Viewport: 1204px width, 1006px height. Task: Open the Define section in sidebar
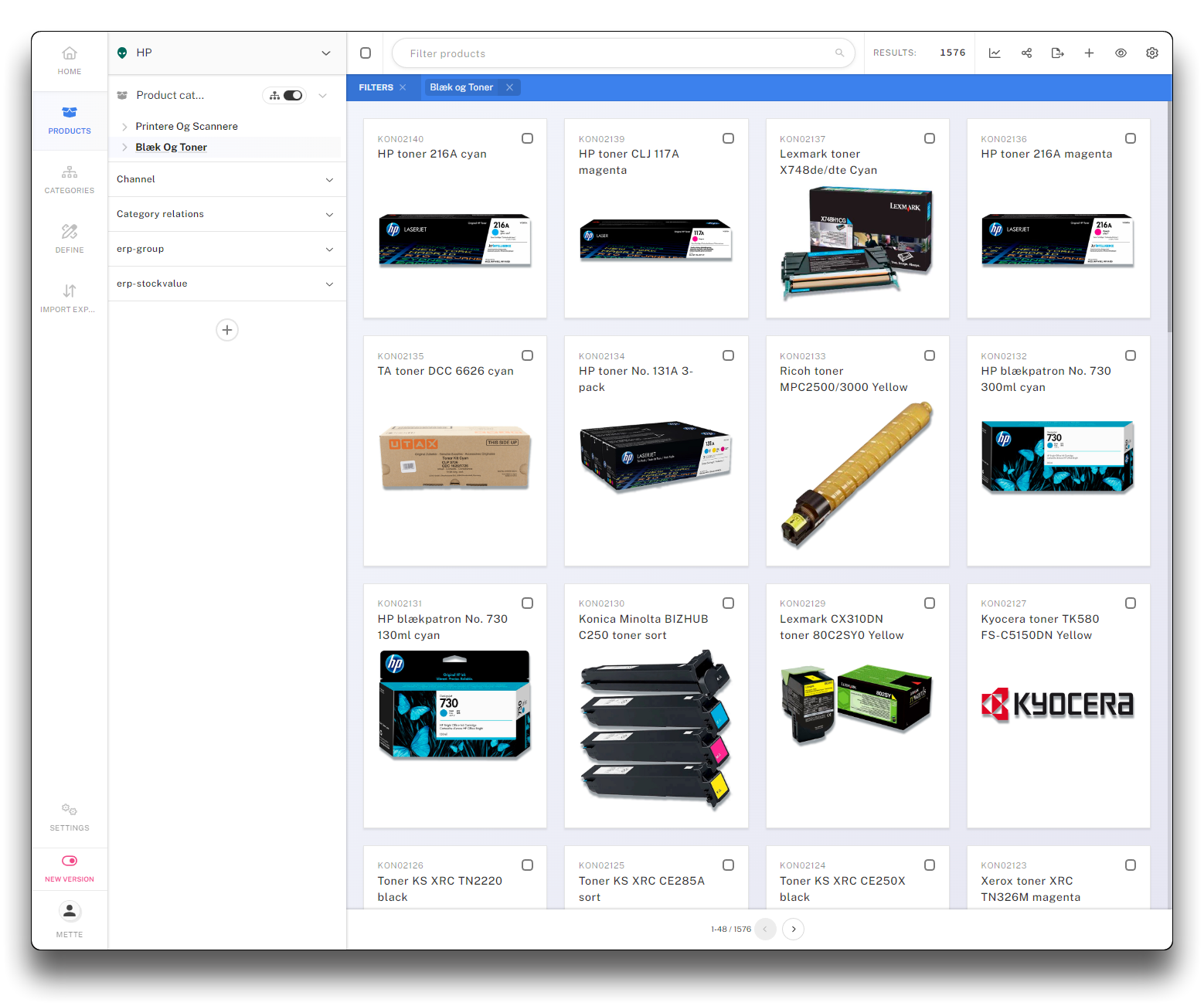pos(70,239)
